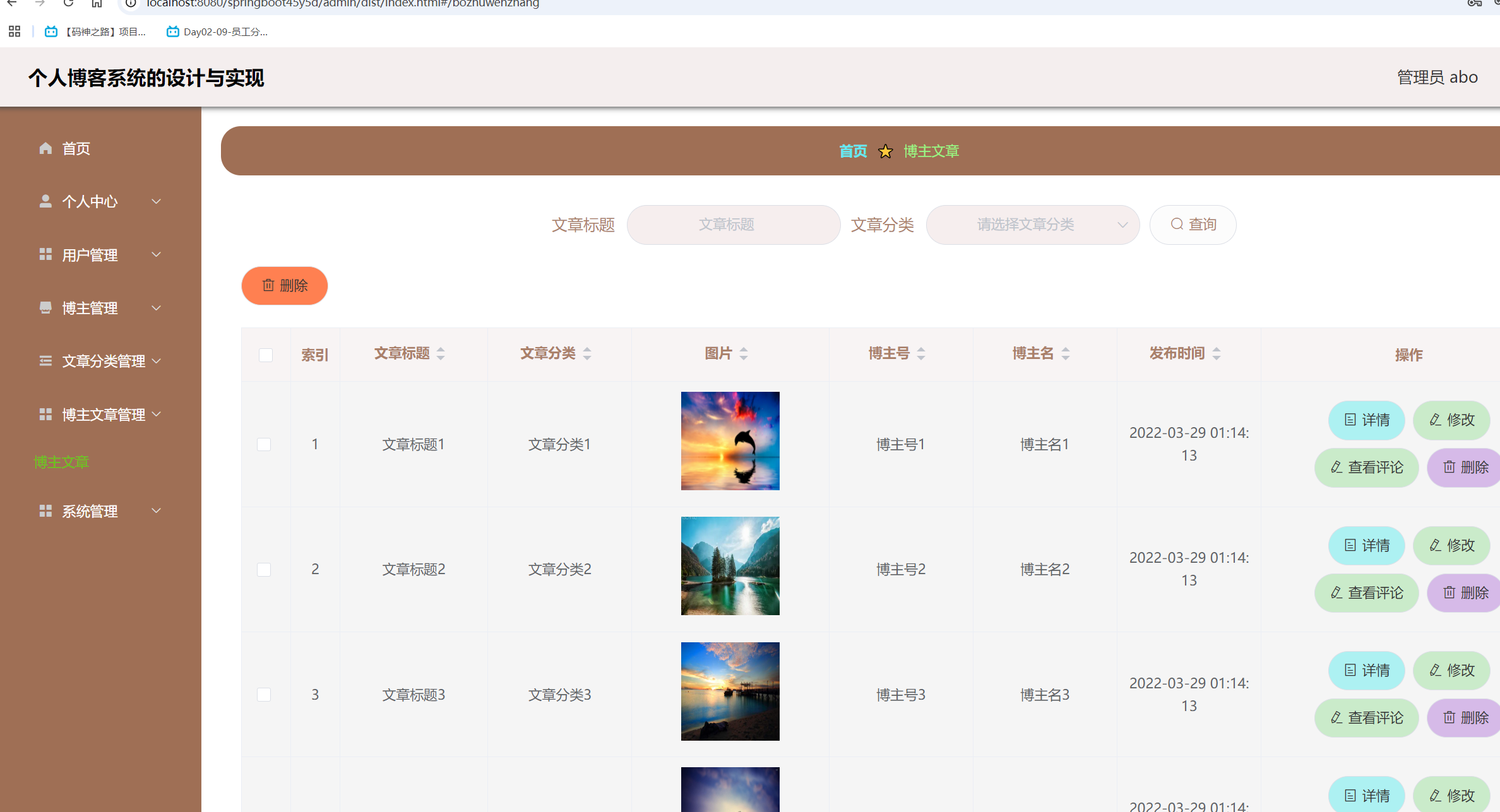Click the 用户管理 grid icon in sidebar

45,254
